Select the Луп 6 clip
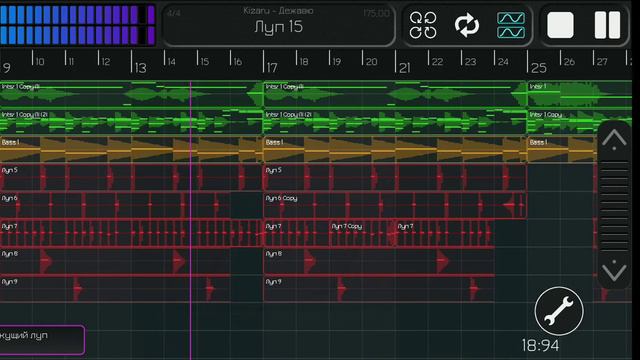This screenshot has width=640, height=360. (115, 206)
